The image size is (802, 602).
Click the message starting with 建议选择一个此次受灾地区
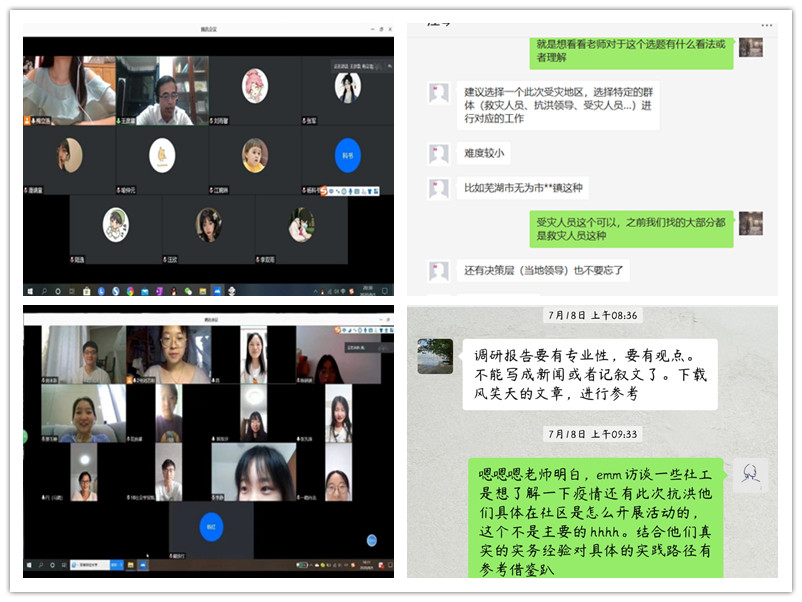coord(557,105)
